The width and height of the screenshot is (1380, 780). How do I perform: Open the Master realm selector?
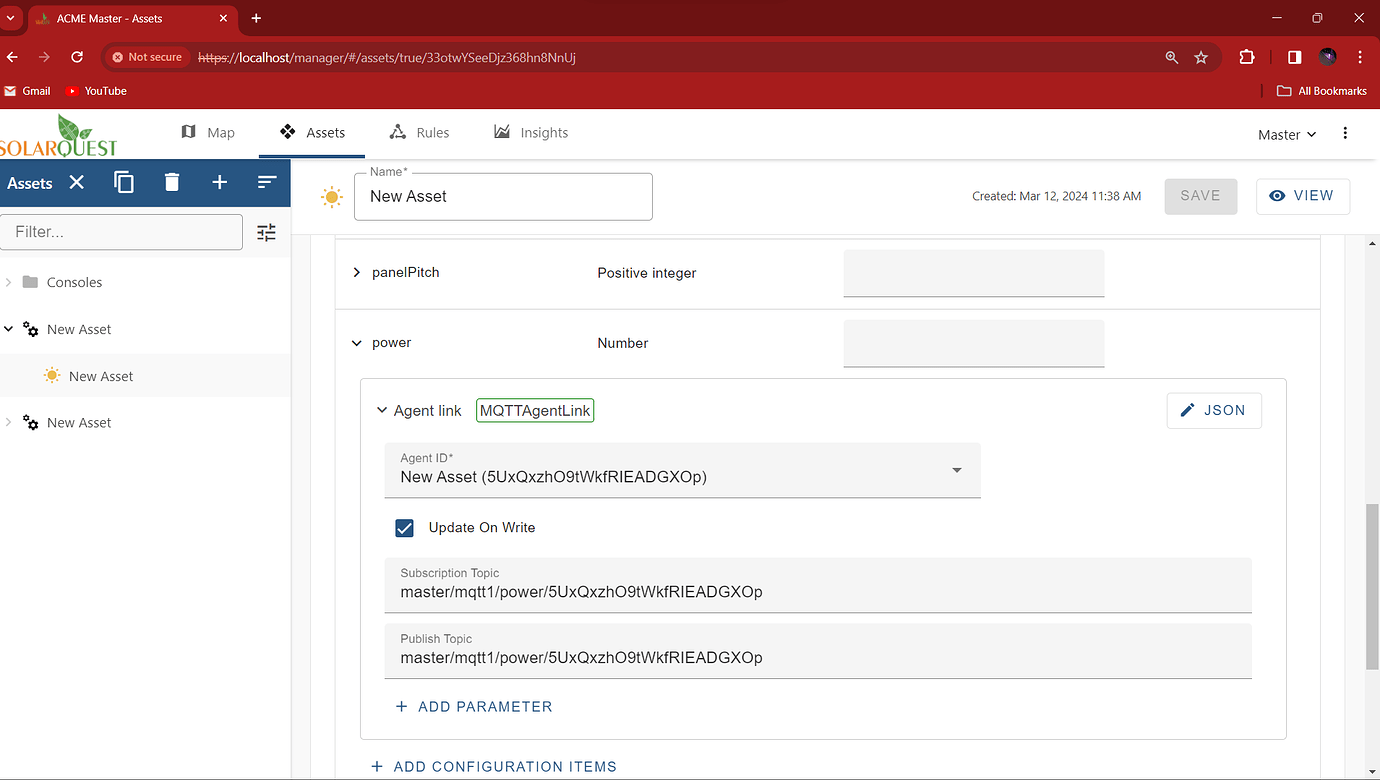click(x=1284, y=133)
